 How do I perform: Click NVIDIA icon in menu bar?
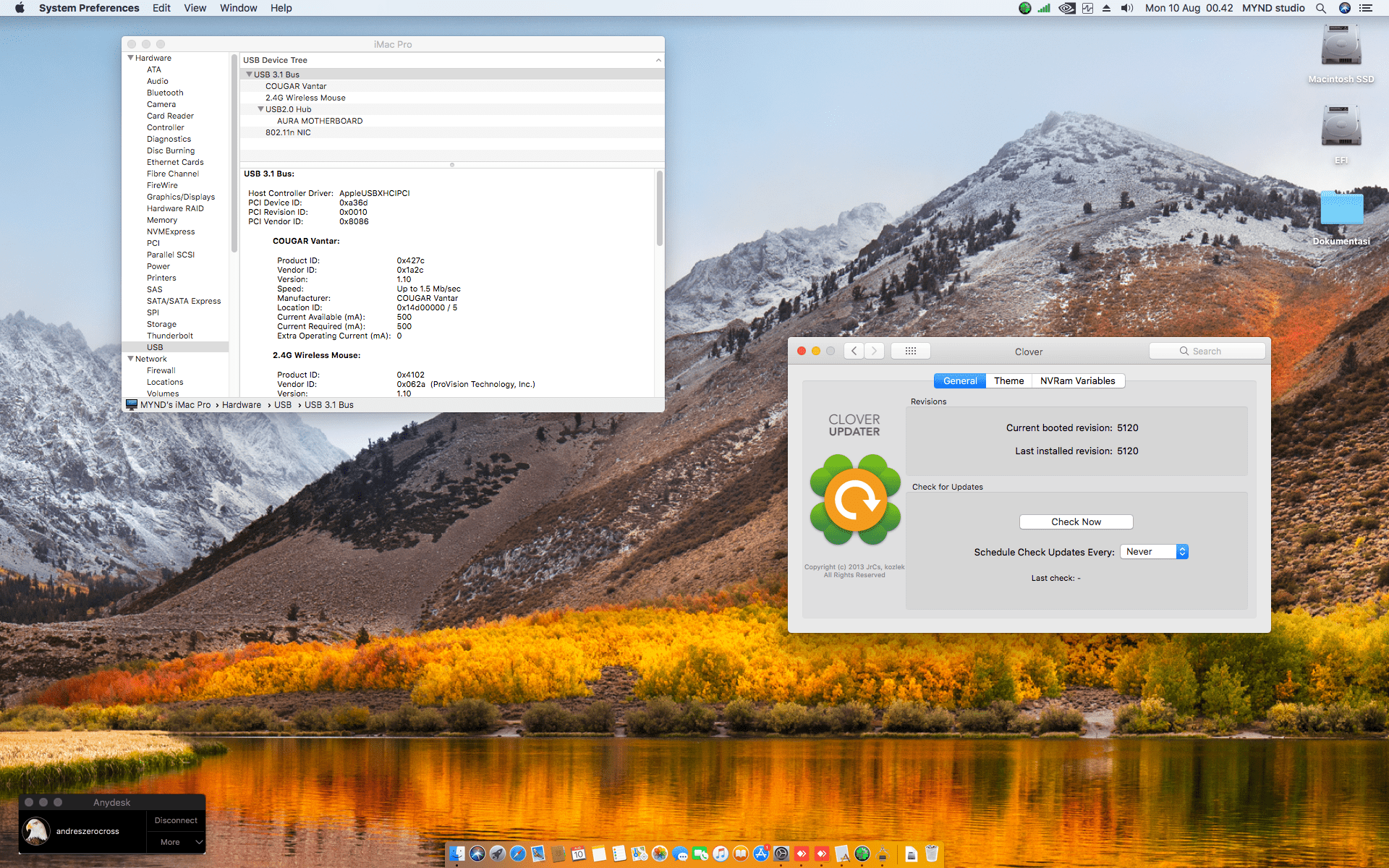point(1066,8)
